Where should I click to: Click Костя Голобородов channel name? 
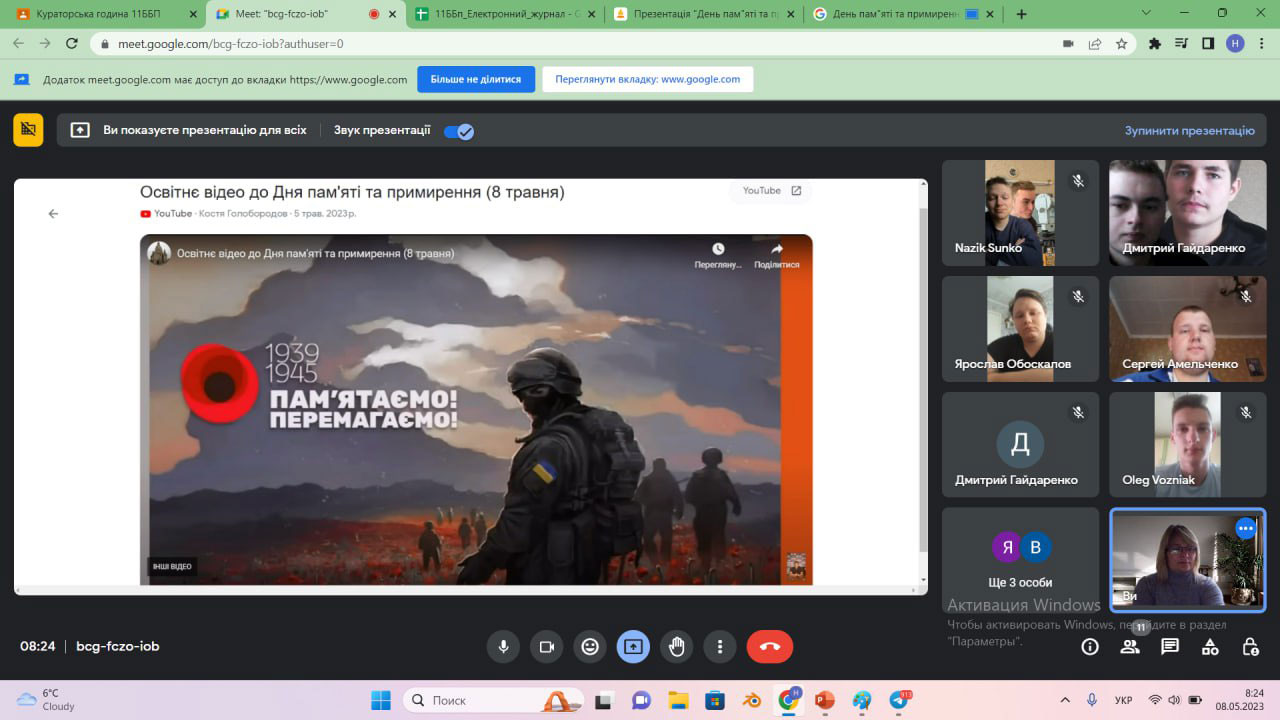(x=243, y=213)
